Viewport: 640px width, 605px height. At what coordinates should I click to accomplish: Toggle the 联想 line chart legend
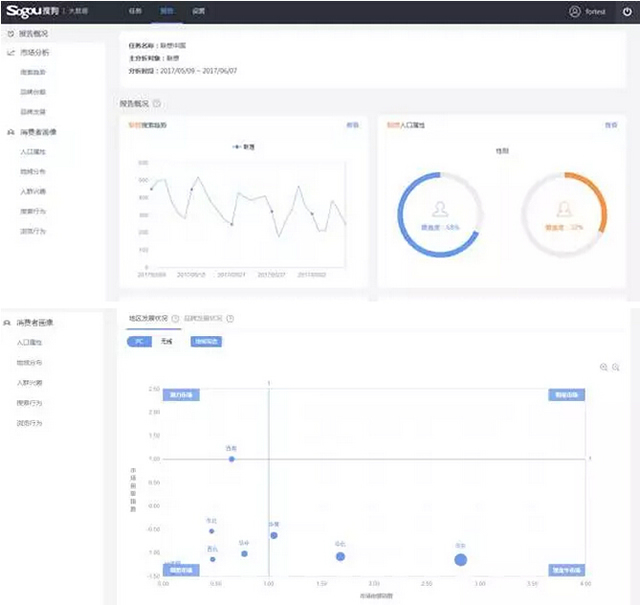[x=243, y=146]
